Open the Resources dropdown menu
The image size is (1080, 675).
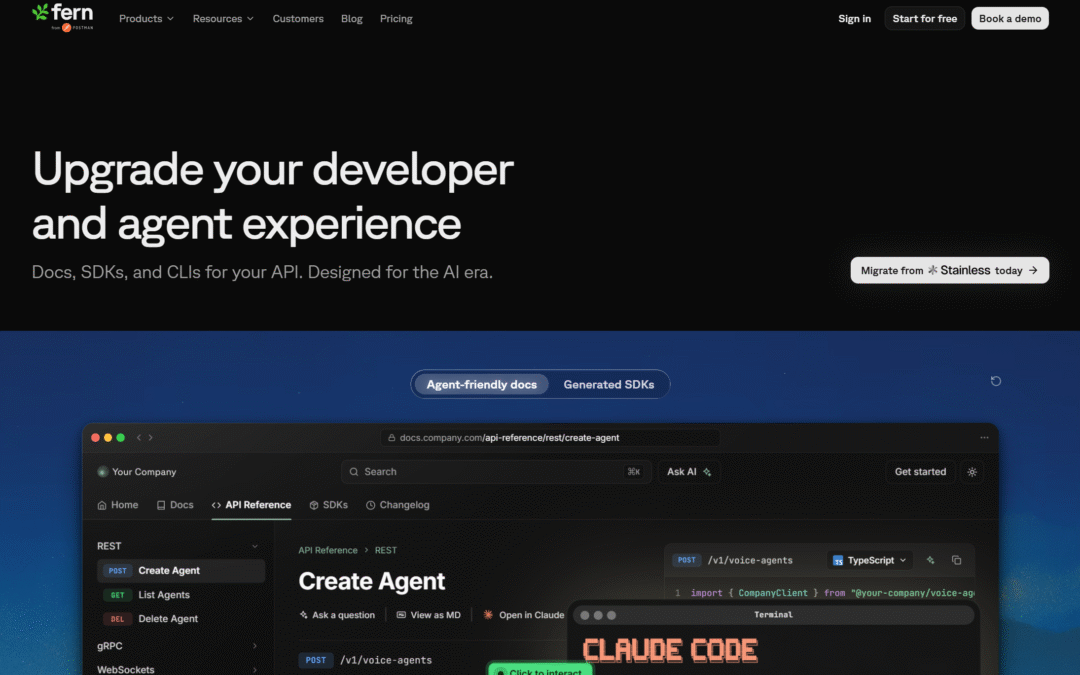[223, 19]
